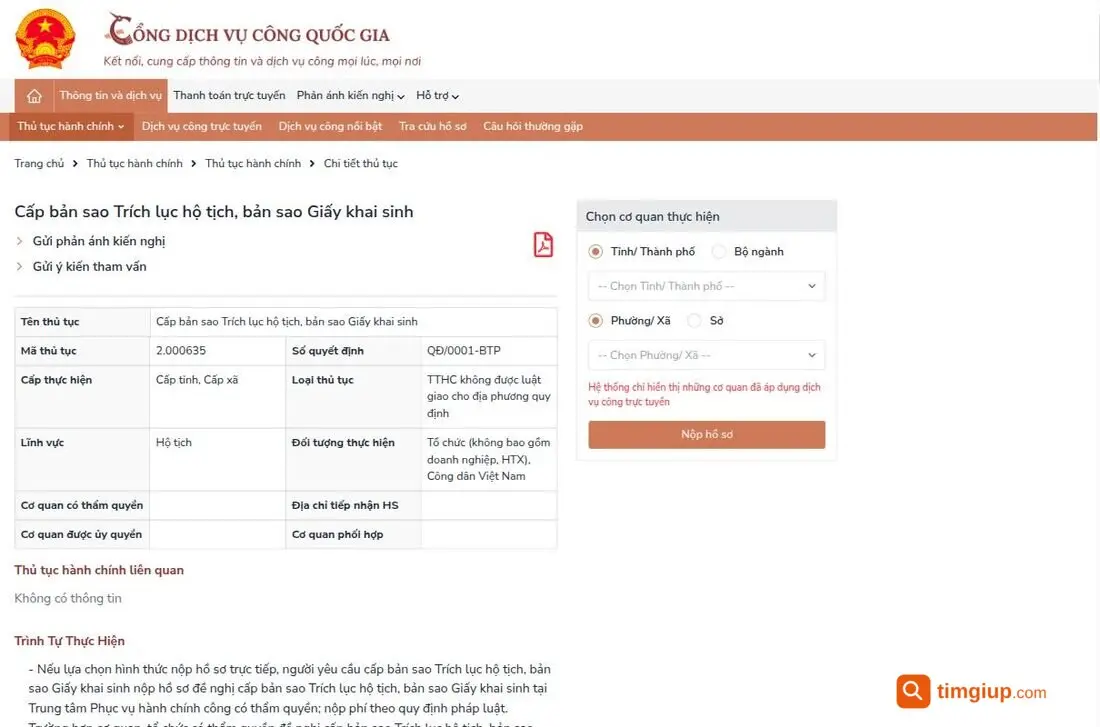Screen dimensions: 1100x727
Task: Go to Dịch vụ công trực tuyến
Action: [x=201, y=126]
